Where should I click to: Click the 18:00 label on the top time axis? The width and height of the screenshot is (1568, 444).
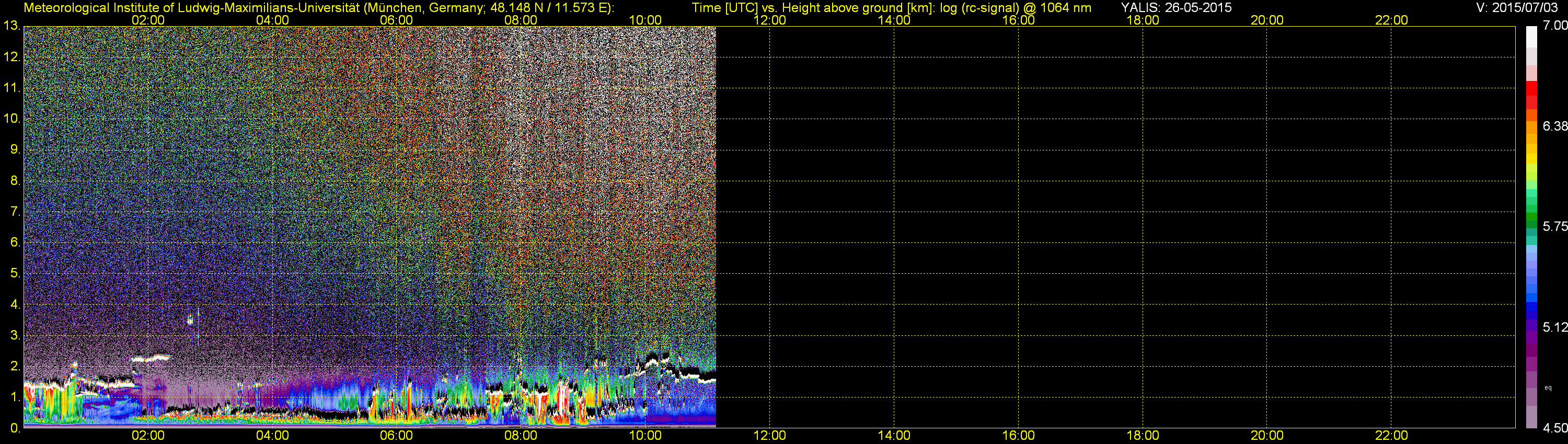(x=1143, y=20)
